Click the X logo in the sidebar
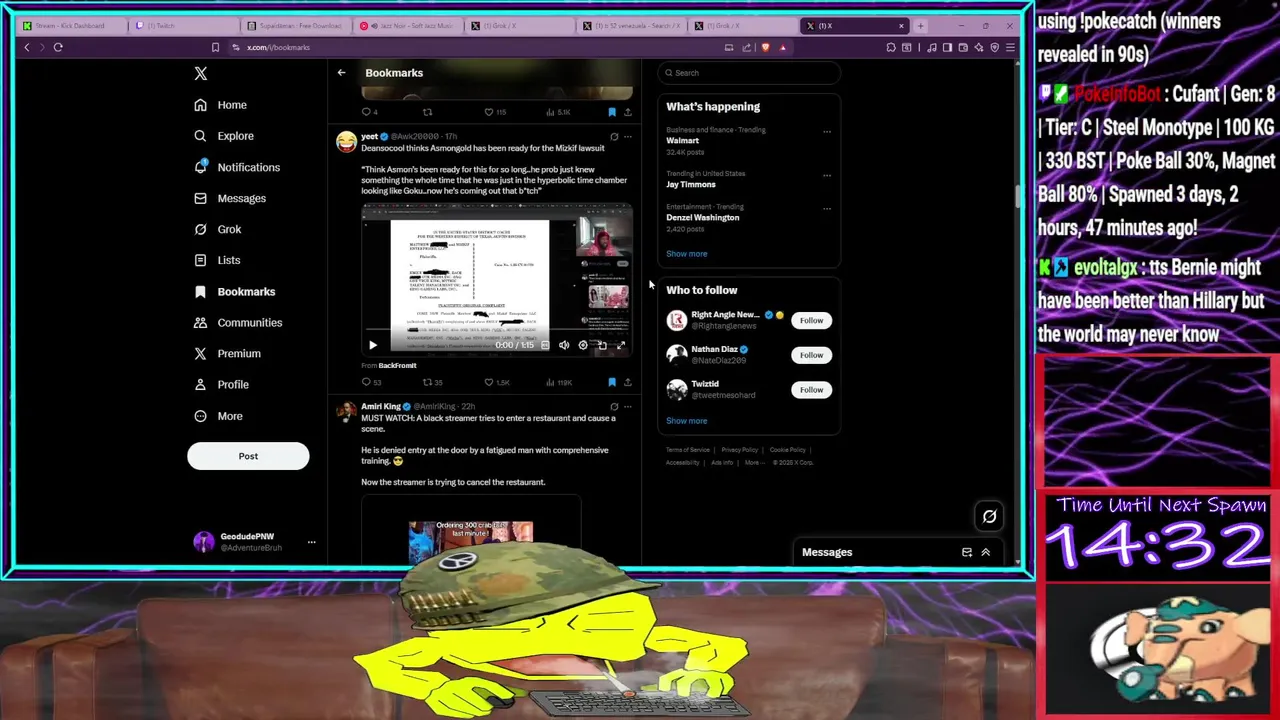 pyautogui.click(x=201, y=73)
